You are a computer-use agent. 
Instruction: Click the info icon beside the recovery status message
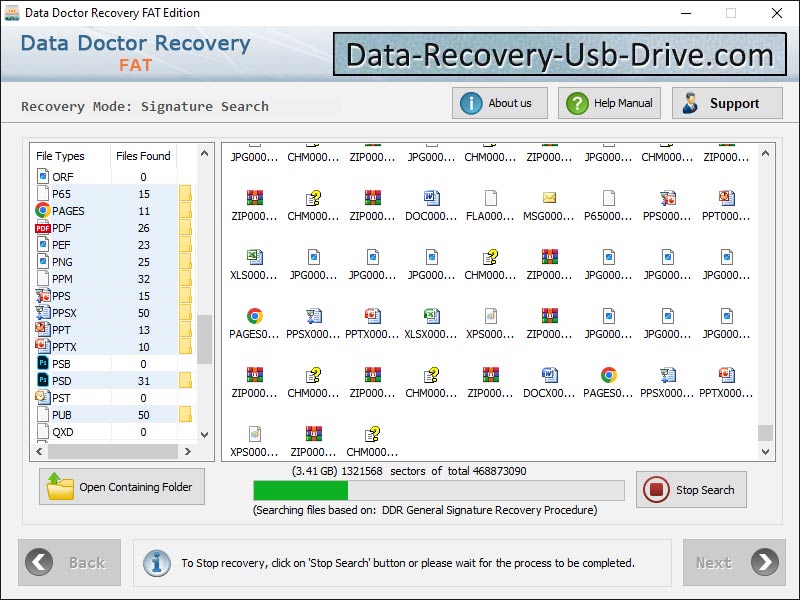coord(157,563)
